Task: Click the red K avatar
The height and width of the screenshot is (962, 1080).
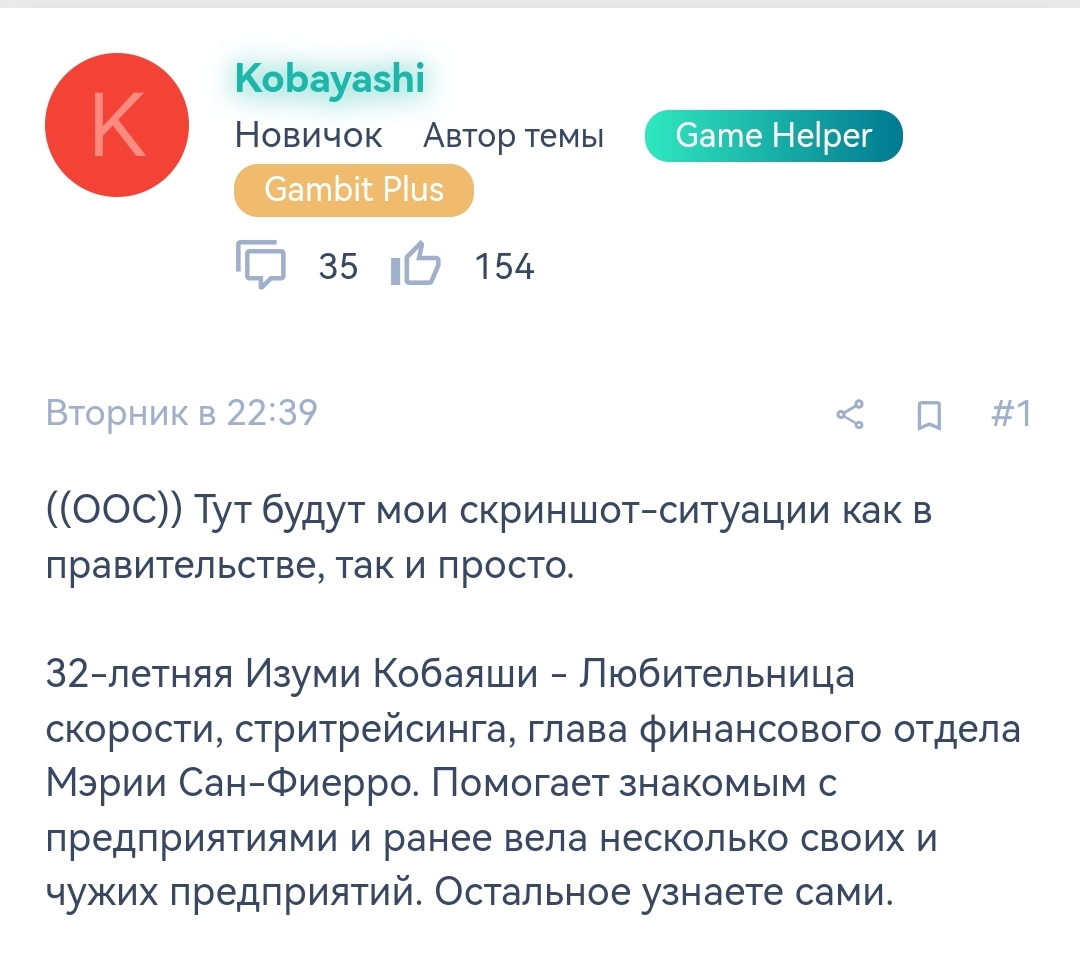Action: coord(117,125)
